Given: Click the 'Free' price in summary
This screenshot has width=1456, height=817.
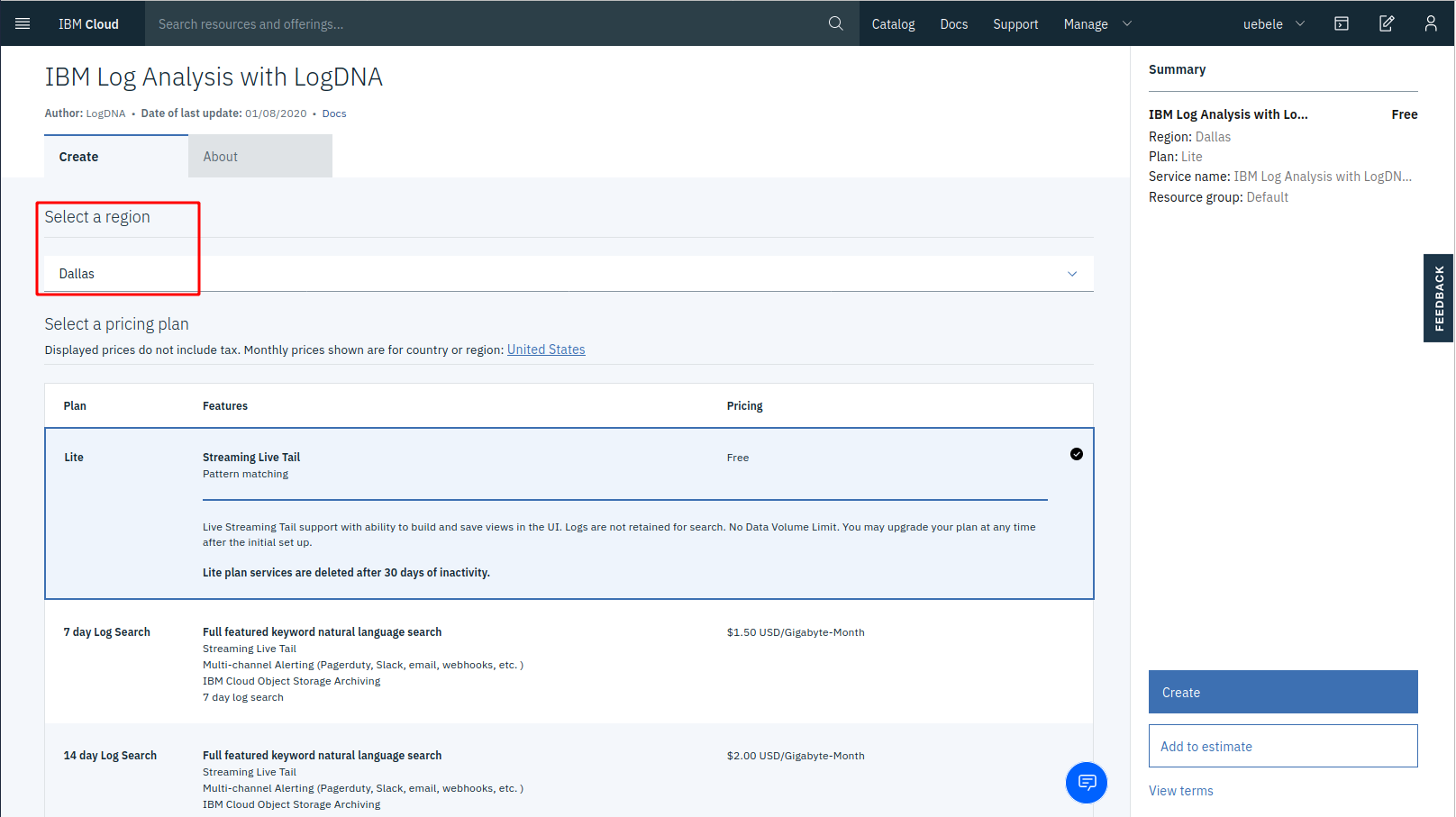Looking at the screenshot, I should [x=1404, y=114].
